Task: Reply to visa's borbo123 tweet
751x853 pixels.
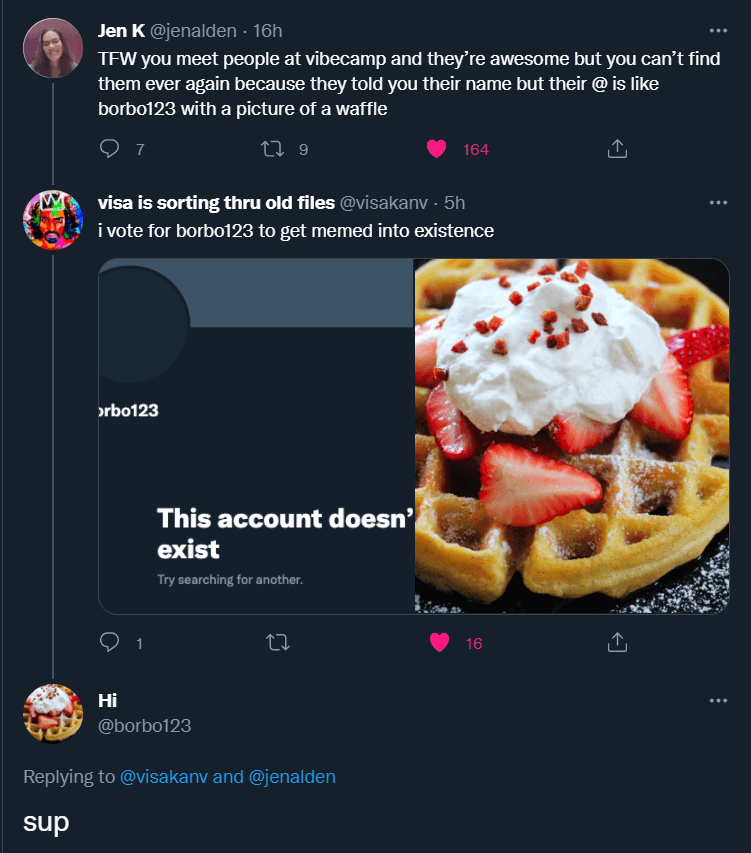Action: click(111, 643)
